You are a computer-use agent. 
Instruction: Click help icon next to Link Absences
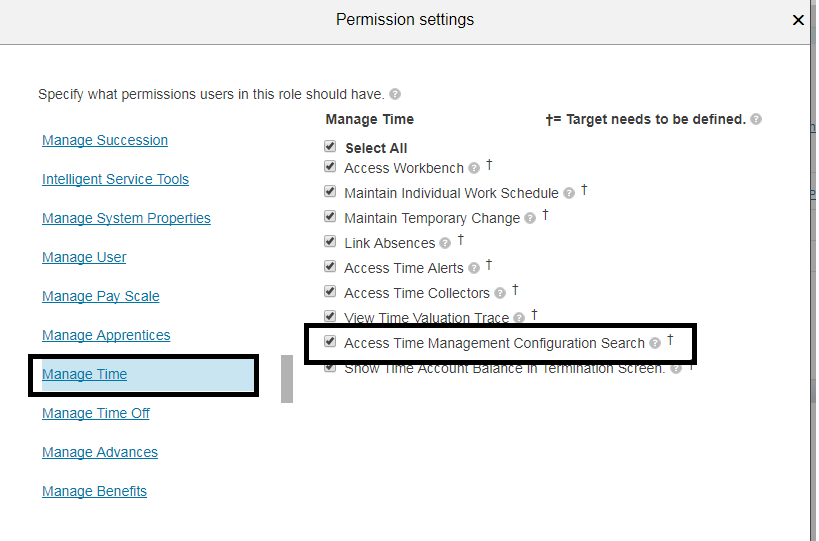[x=445, y=243]
